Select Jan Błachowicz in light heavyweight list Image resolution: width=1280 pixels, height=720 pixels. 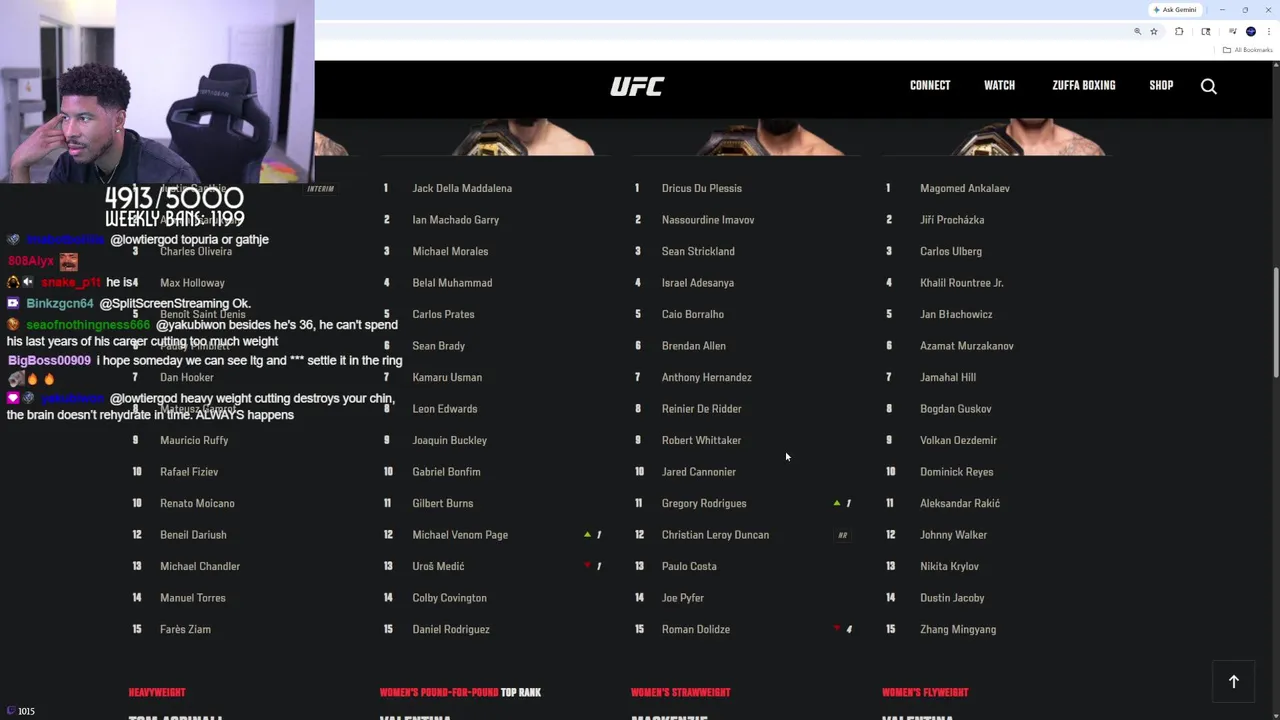click(x=956, y=314)
